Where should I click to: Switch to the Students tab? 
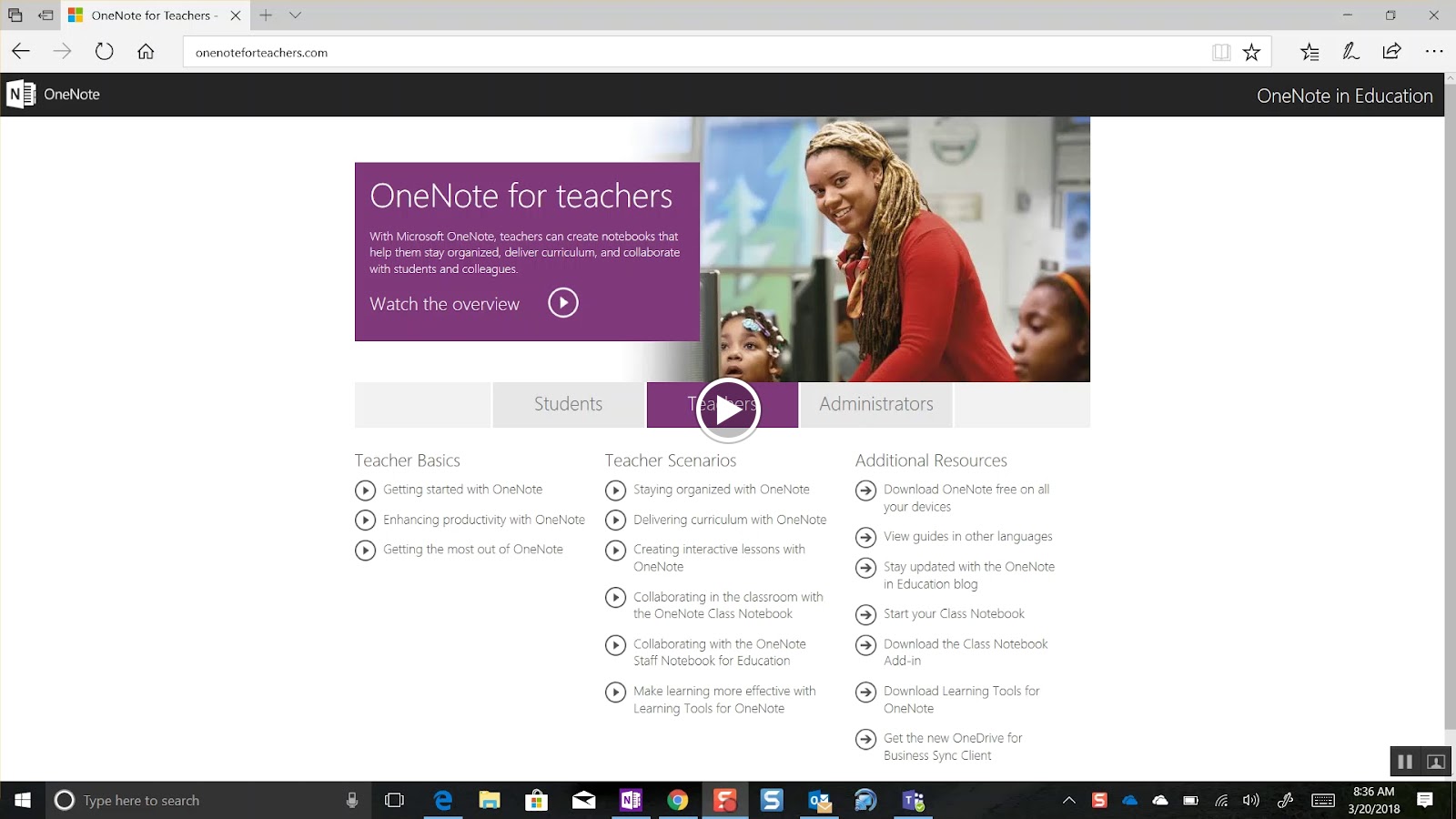pyautogui.click(x=568, y=404)
